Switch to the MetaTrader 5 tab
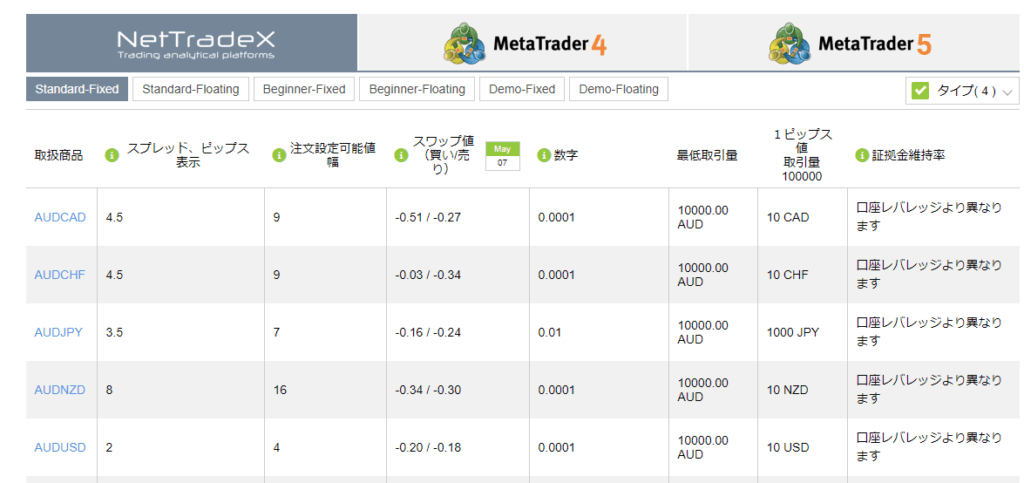The image size is (1024, 483). coord(854,43)
